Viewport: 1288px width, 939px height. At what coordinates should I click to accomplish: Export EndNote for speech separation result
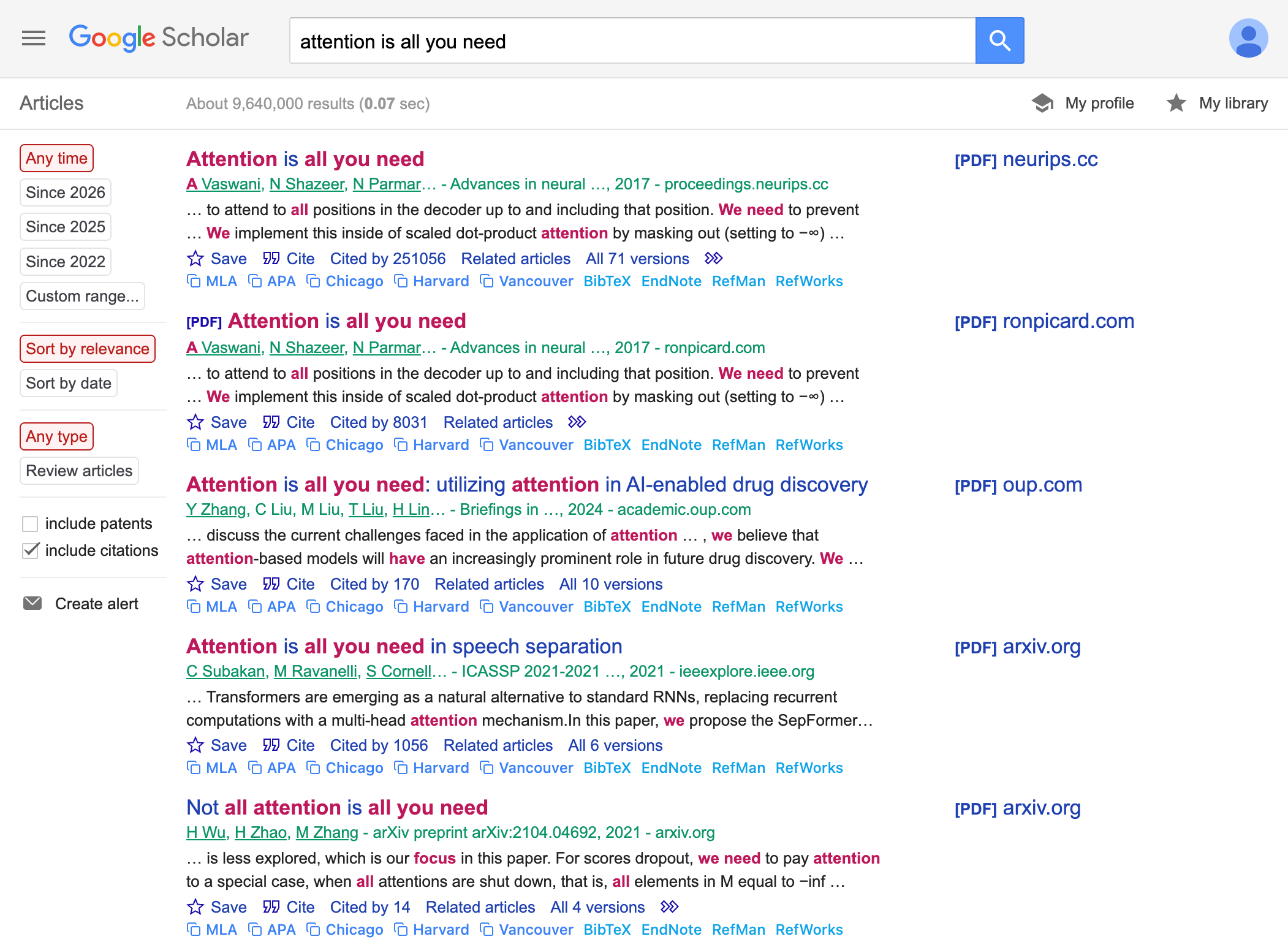pyautogui.click(x=672, y=768)
